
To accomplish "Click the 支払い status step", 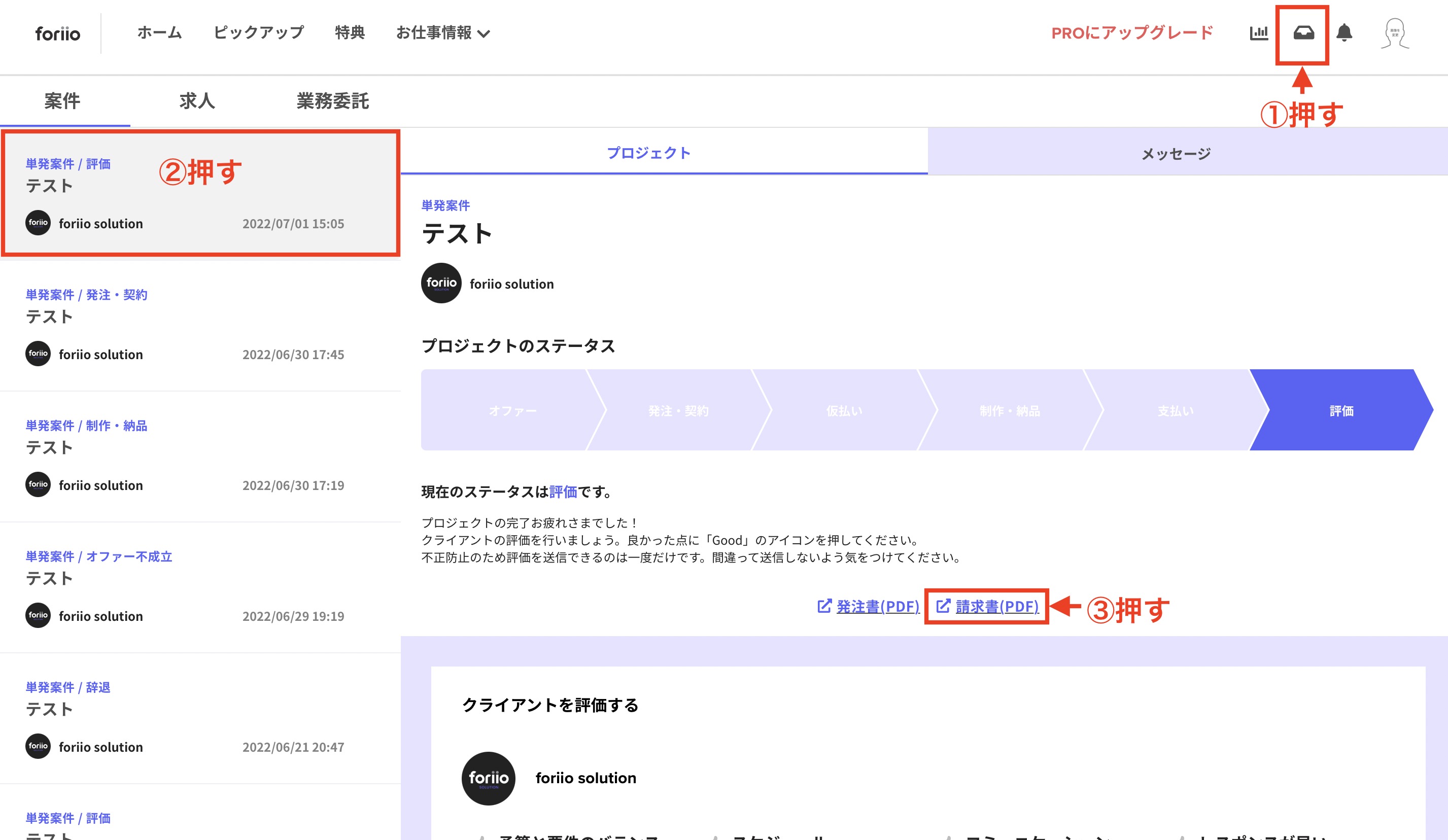I will (1176, 410).
